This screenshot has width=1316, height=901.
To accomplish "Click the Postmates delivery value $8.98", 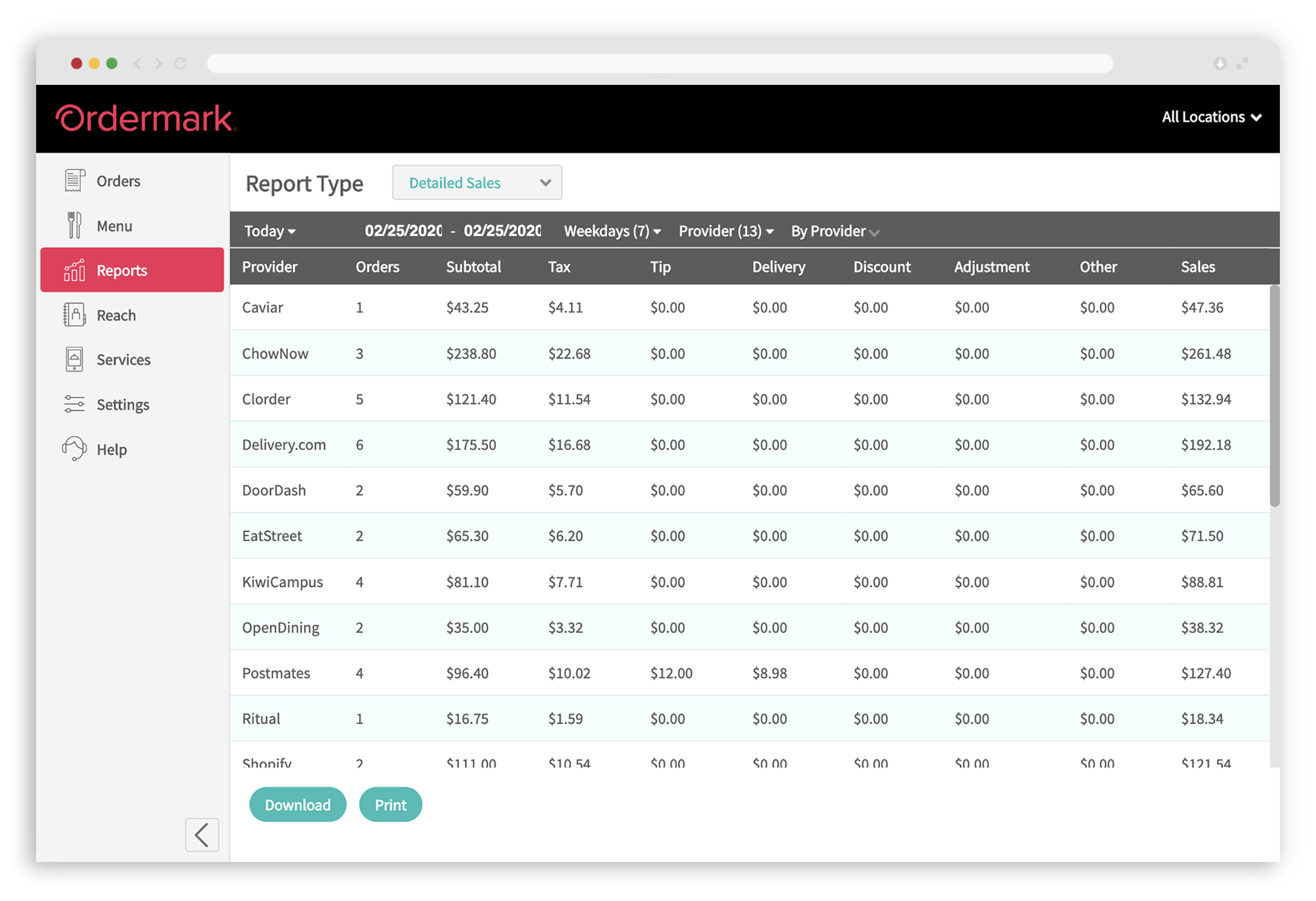I will click(x=769, y=673).
